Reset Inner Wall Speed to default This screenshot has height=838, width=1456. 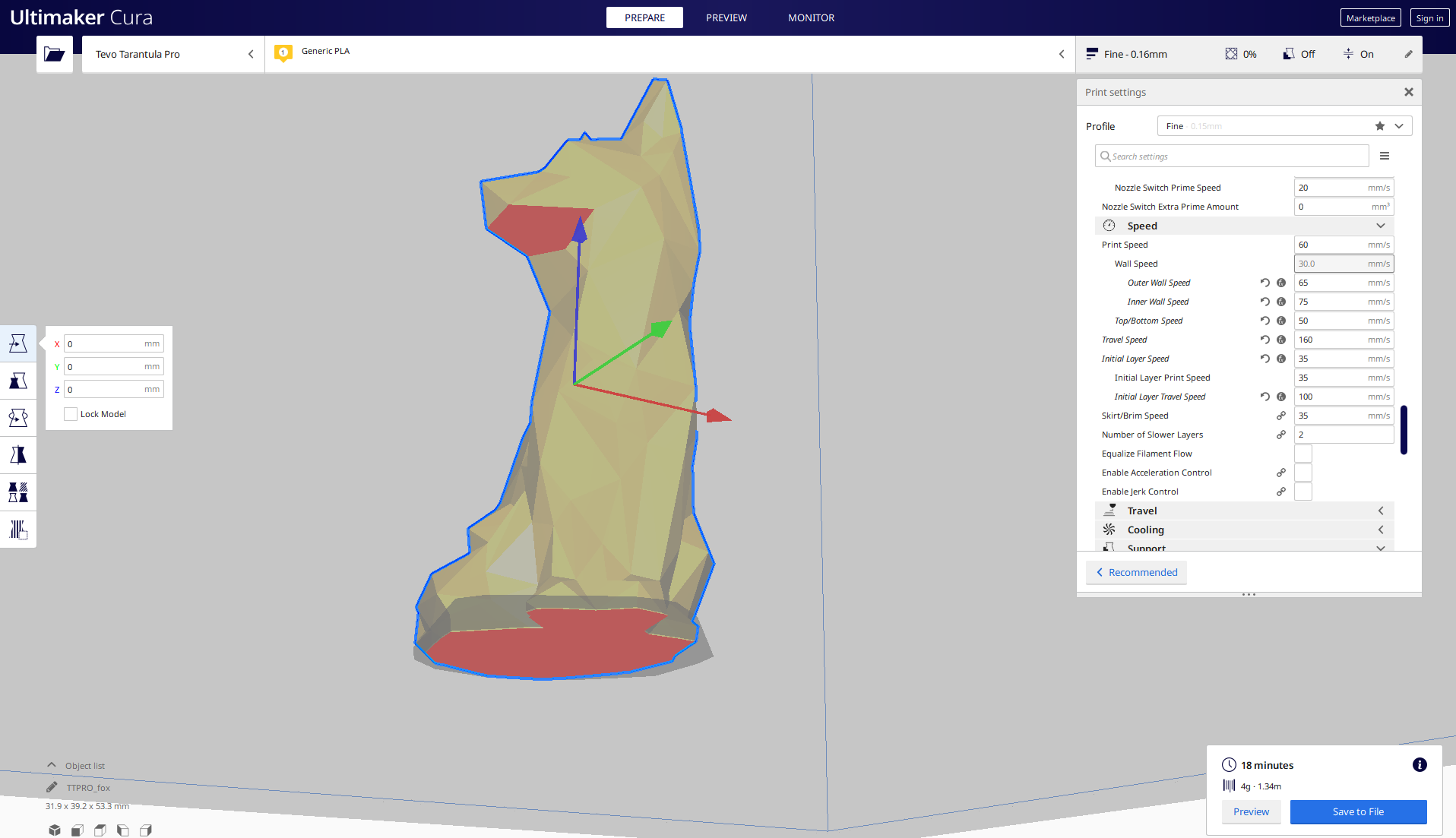pos(1265,302)
